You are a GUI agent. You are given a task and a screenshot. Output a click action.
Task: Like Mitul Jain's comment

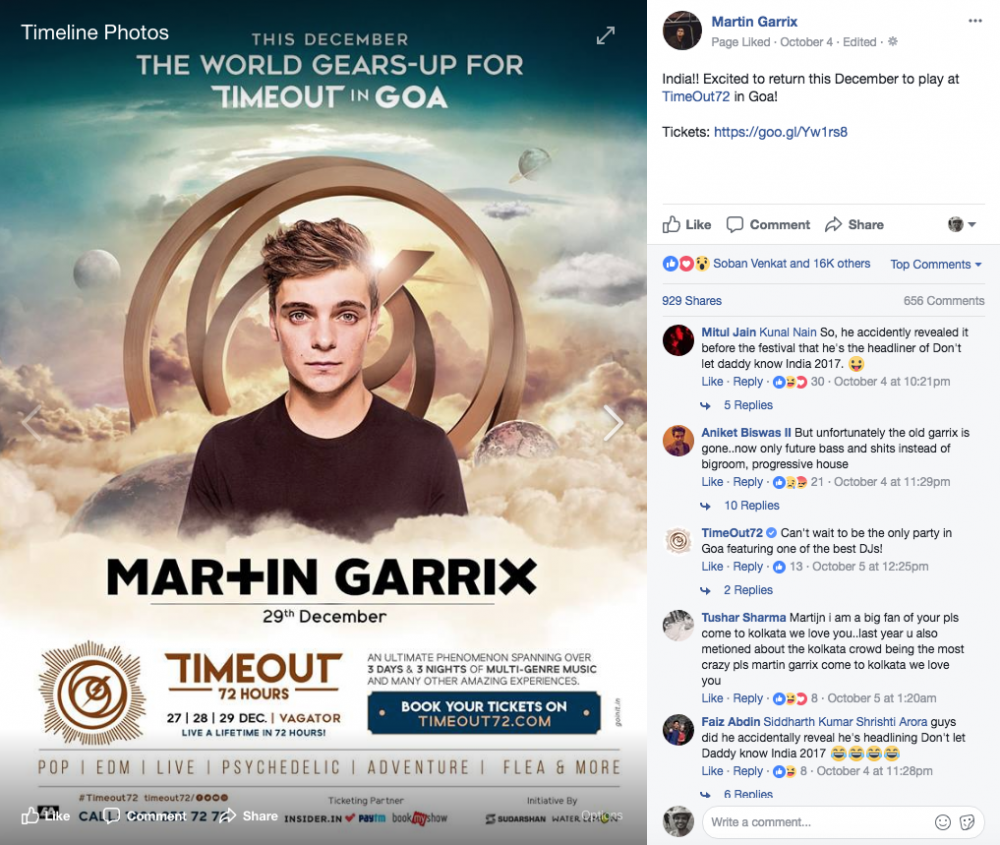click(x=712, y=381)
